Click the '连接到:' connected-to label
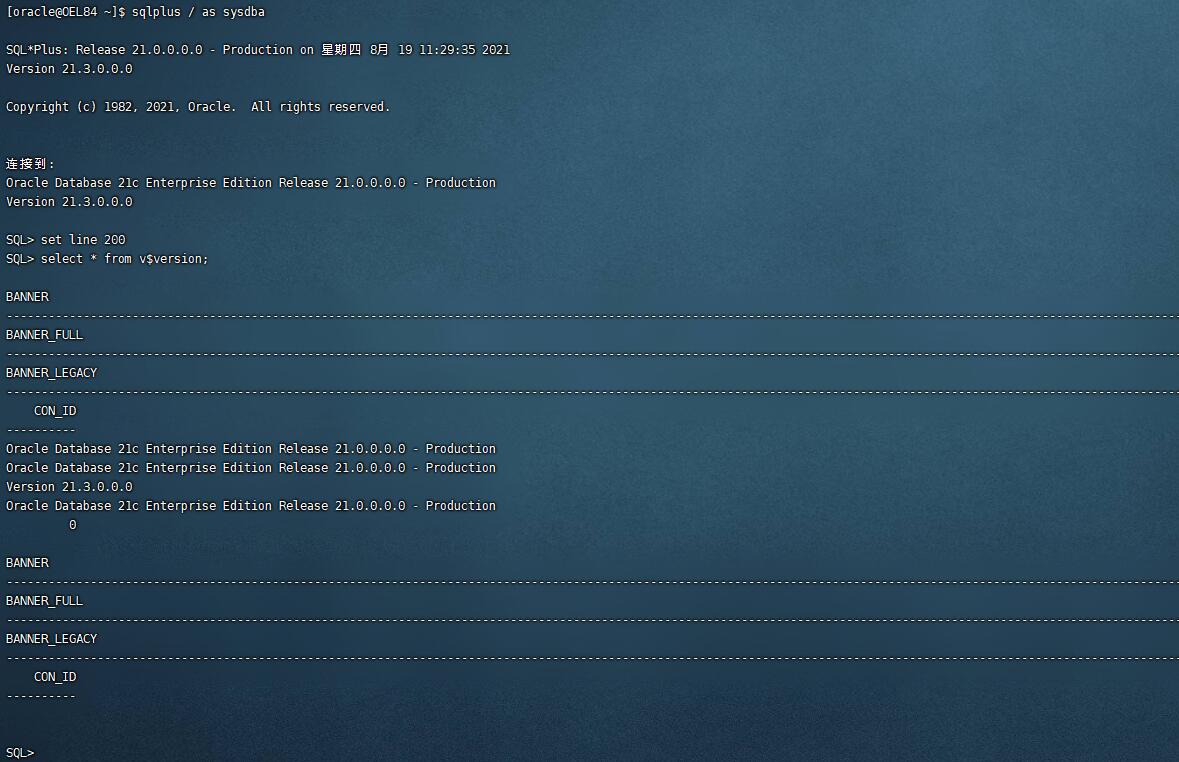 [x=30, y=164]
